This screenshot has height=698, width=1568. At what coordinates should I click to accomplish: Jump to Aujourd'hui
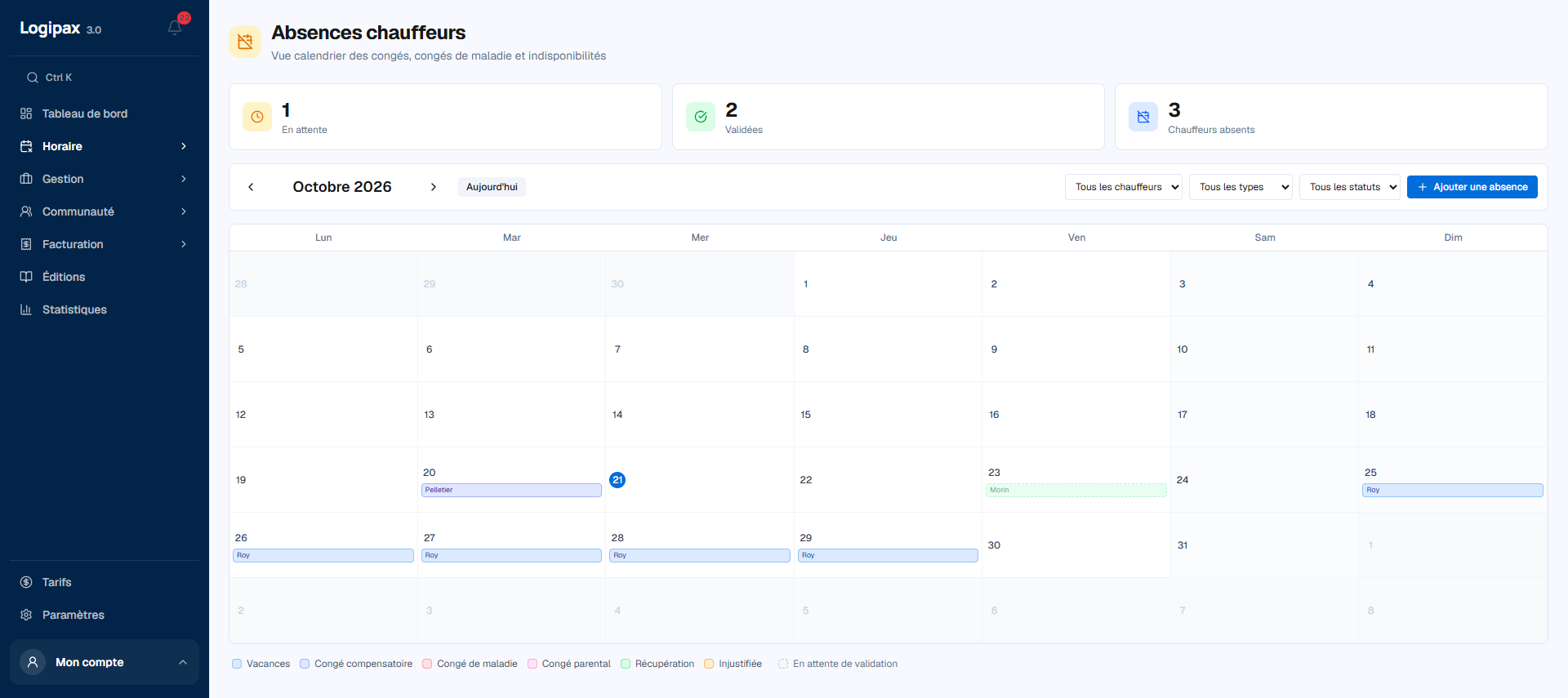pos(492,187)
